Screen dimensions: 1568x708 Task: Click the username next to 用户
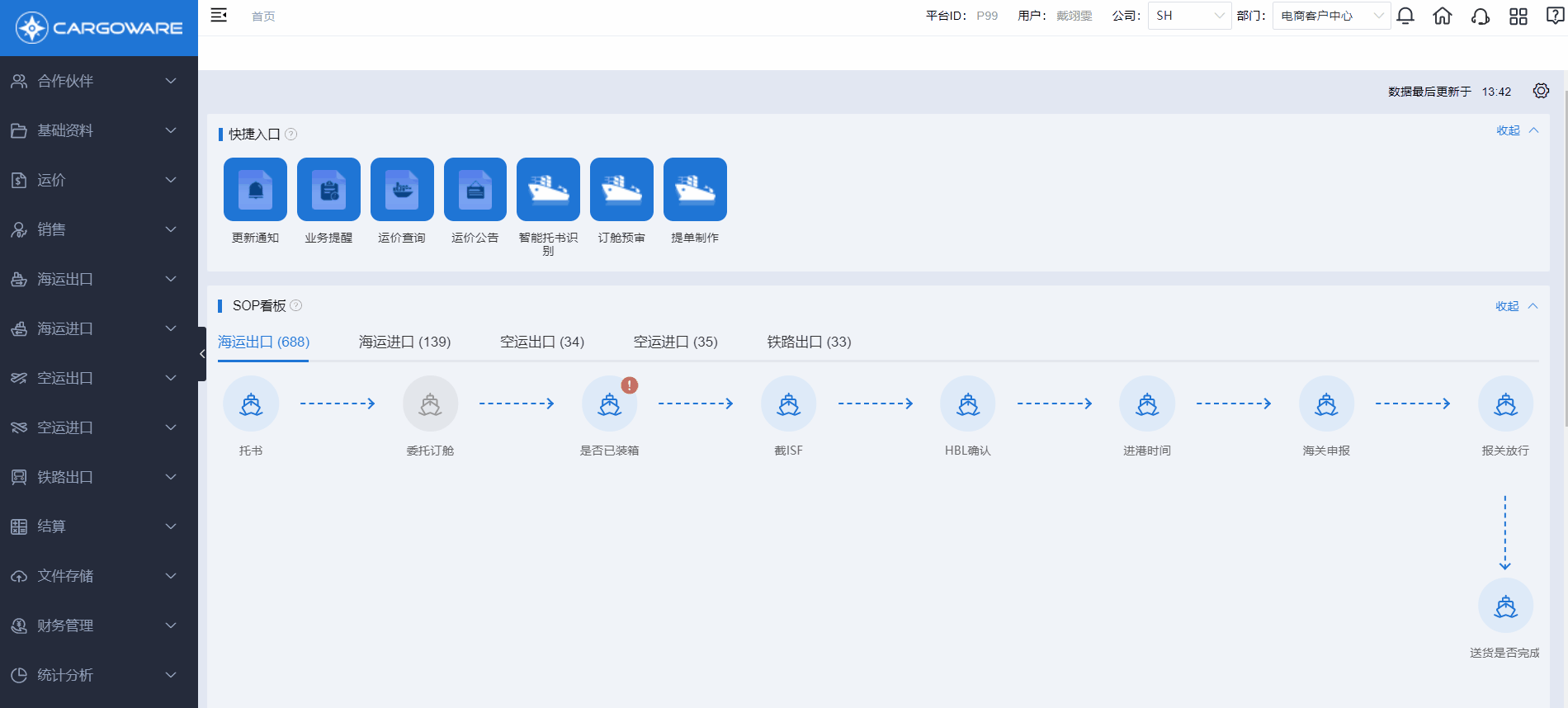(1074, 16)
